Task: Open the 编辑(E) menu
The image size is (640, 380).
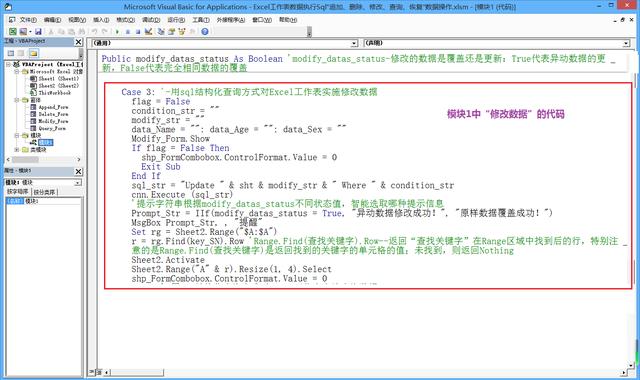Action: [52, 20]
